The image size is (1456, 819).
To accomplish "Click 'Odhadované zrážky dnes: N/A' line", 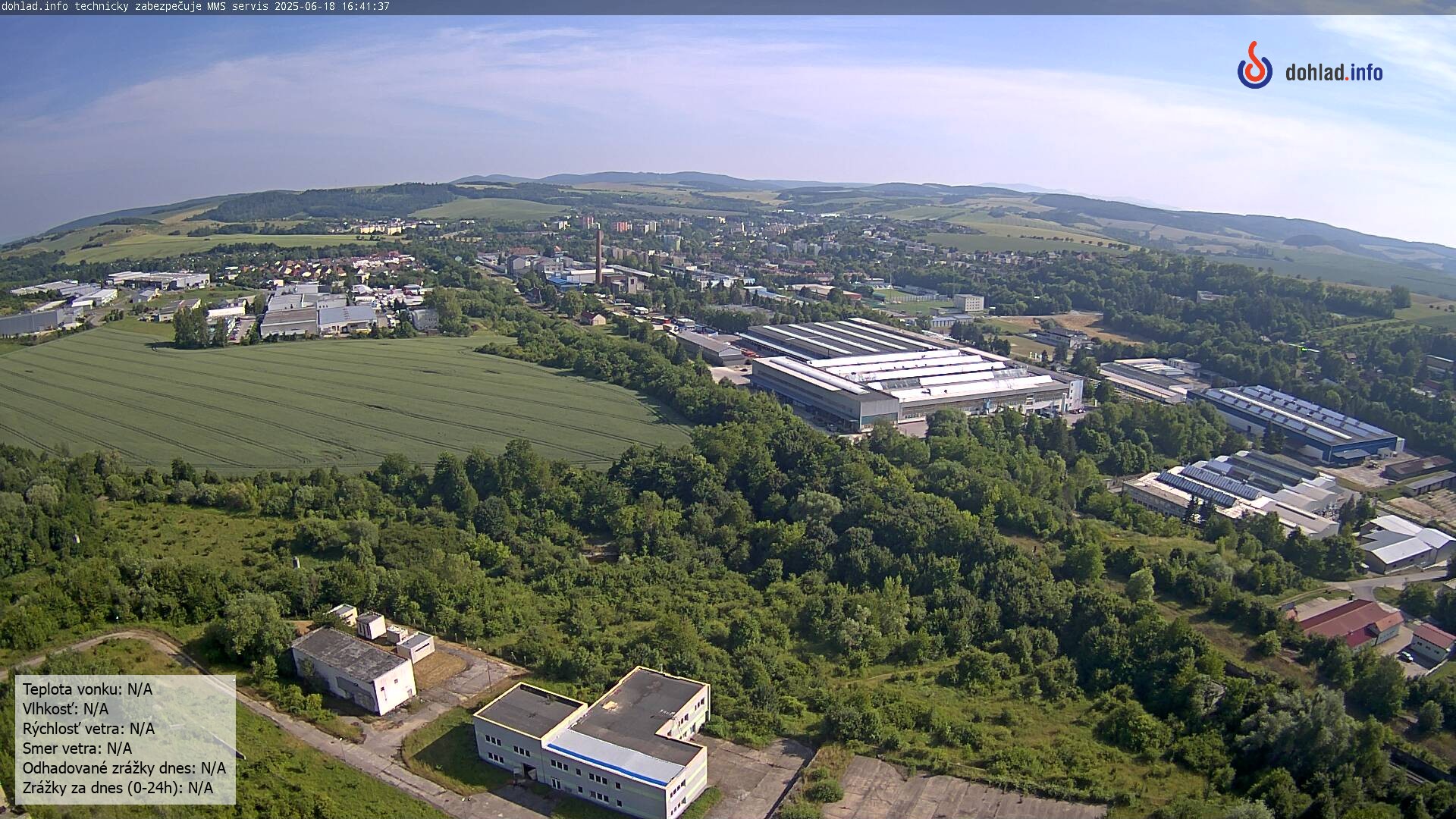I will (124, 768).
